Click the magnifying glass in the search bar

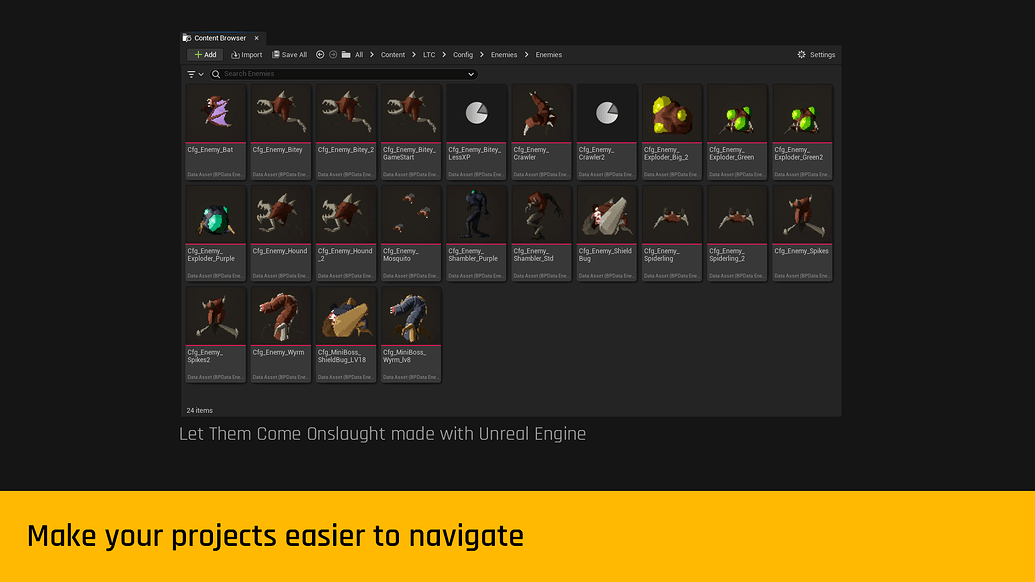(x=216, y=73)
